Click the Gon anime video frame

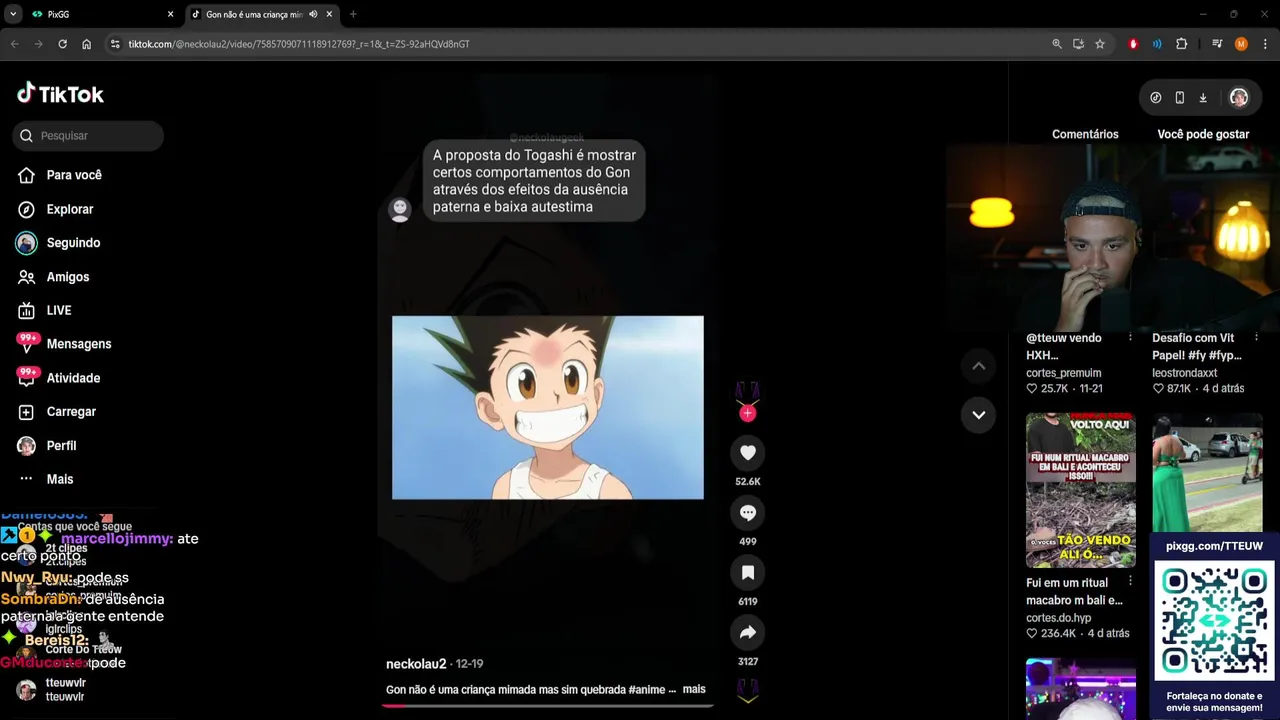(548, 407)
